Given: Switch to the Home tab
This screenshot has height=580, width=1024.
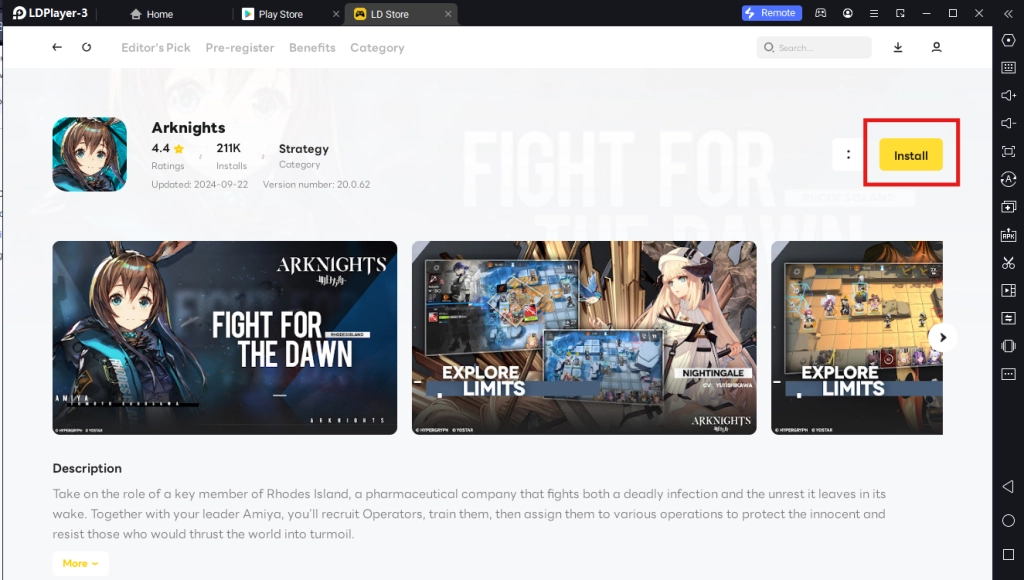Looking at the screenshot, I should (152, 14).
